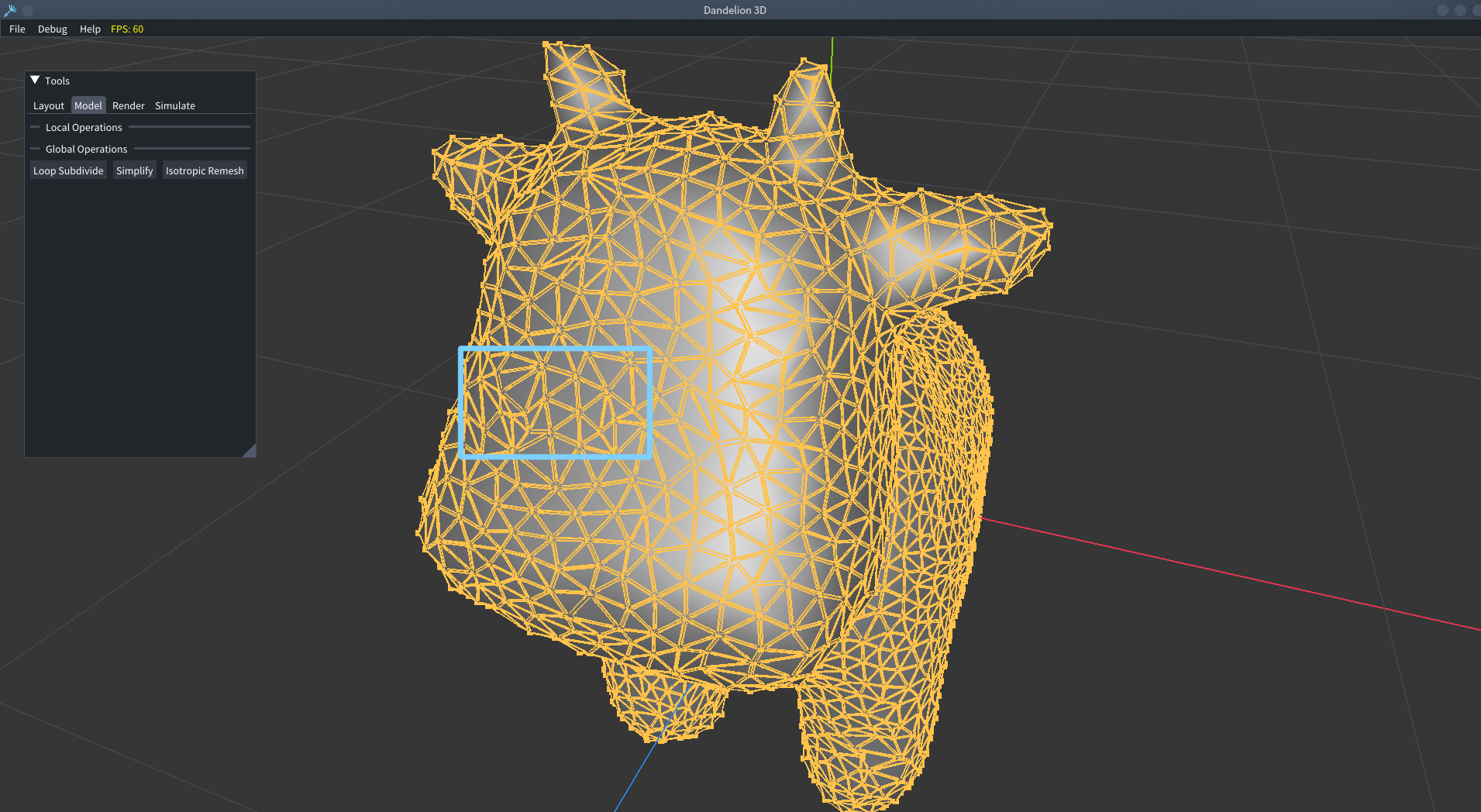Viewport: 1481px width, 812px height.
Task: Click the Dandelion app icon in title bar
Action: [x=10, y=10]
